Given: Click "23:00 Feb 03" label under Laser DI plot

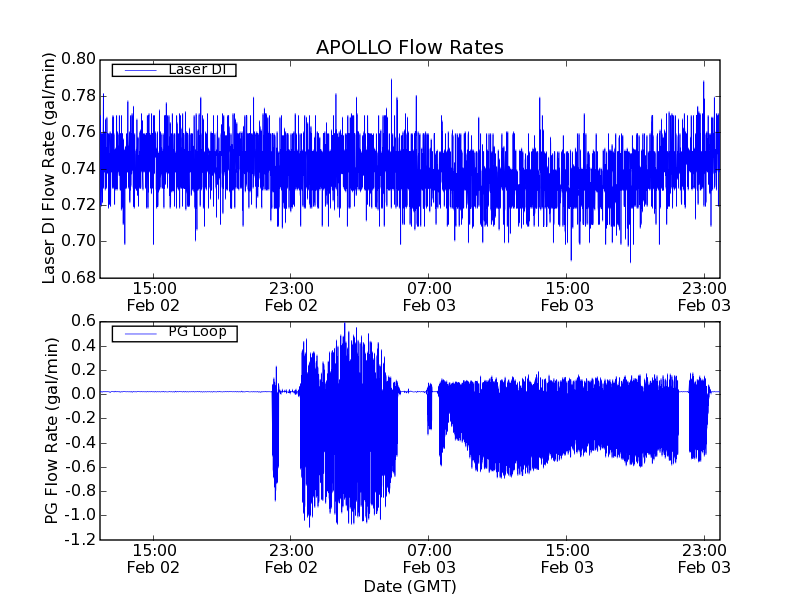Looking at the screenshot, I should (x=705, y=297).
